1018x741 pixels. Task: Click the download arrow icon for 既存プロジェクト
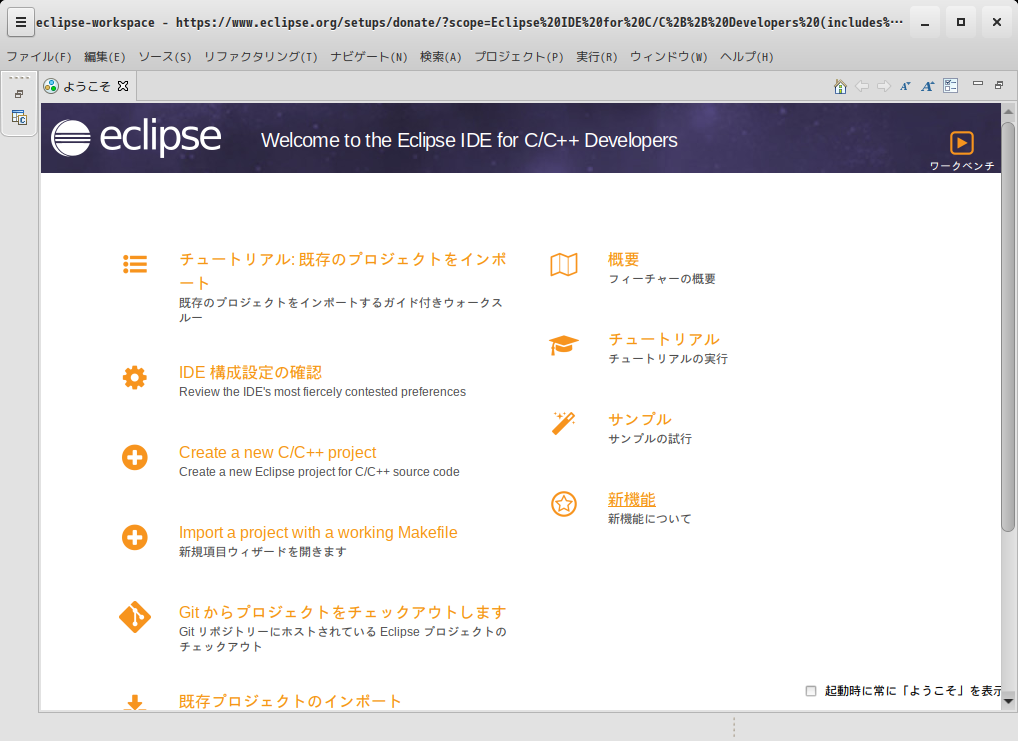[135, 702]
